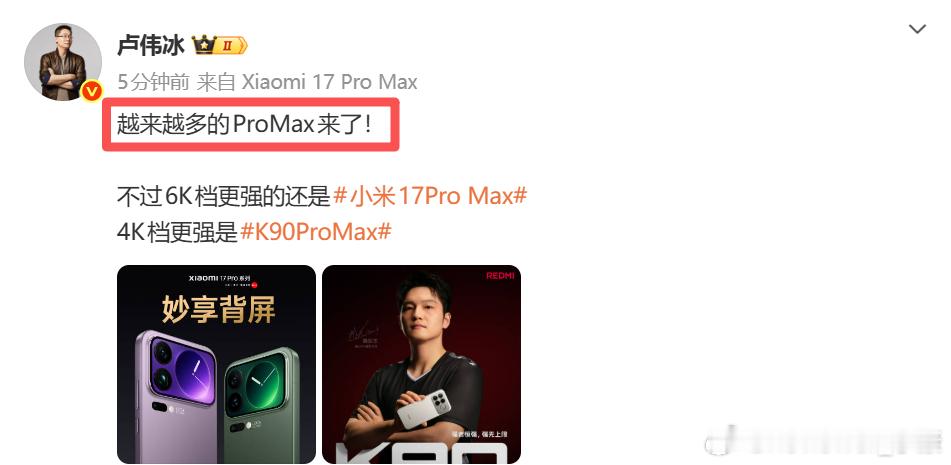Screen dimensions: 951x465
Task: Click the 不过6K档更强的还是 post text
Action: click(x=225, y=196)
